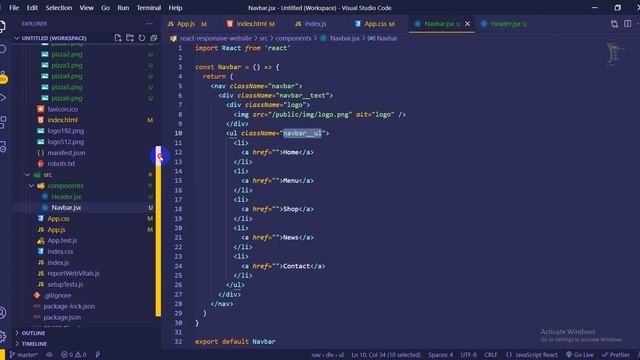Viewport: 640px width, 360px height.
Task: Click the Go Live status button
Action: pos(580,355)
